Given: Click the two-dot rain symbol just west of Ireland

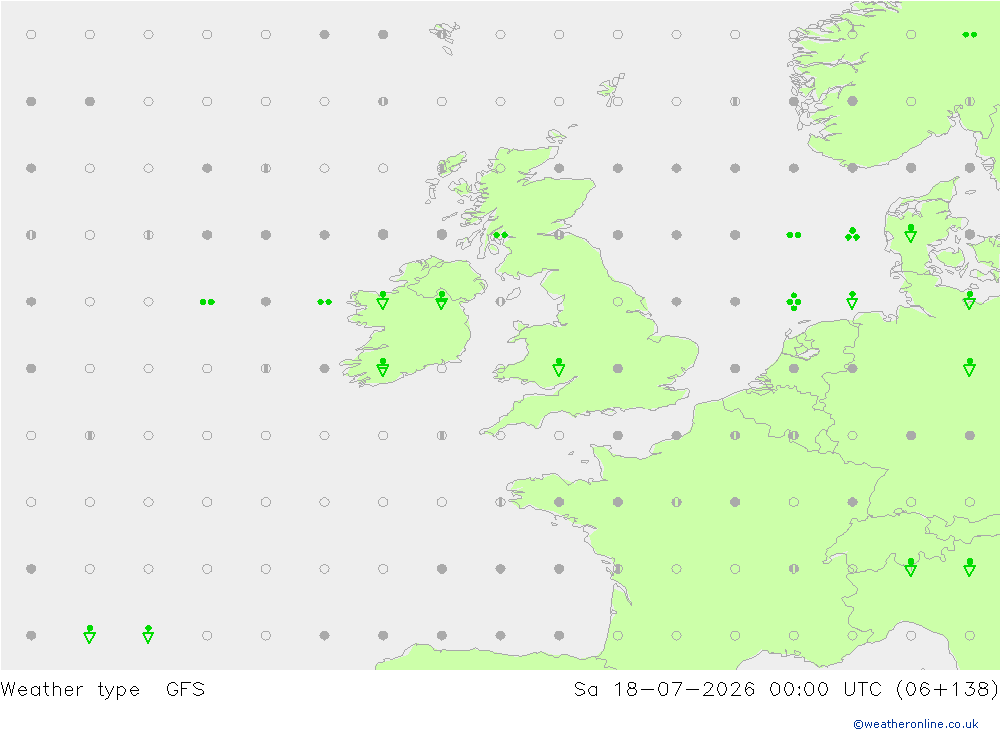Looking at the screenshot, I should point(325,302).
